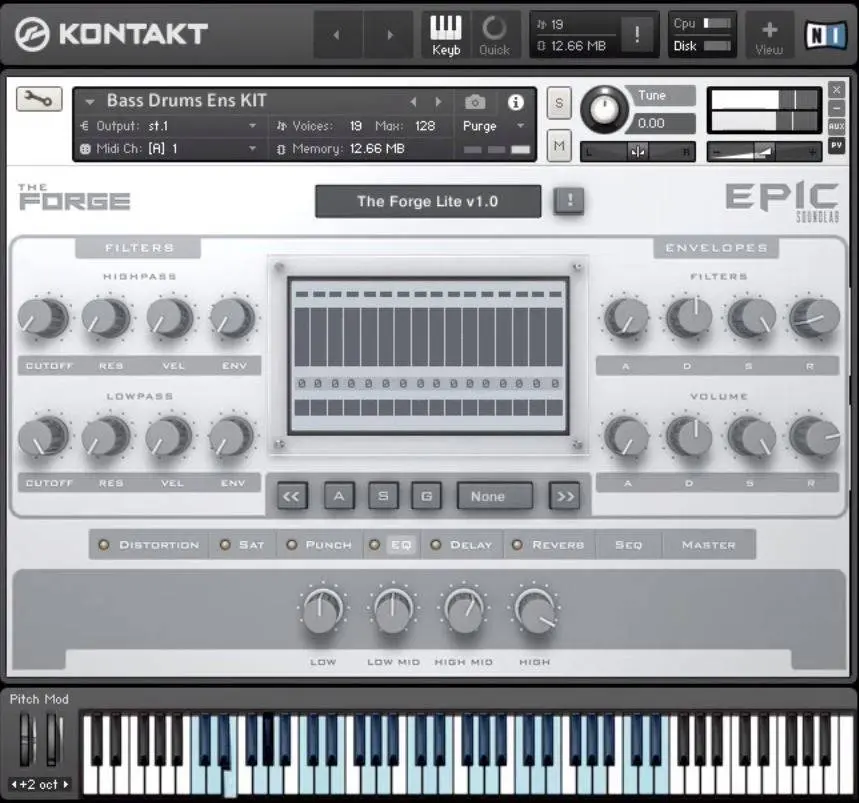859x803 pixels.
Task: Open the Quick-load panel icon
Action: (494, 35)
